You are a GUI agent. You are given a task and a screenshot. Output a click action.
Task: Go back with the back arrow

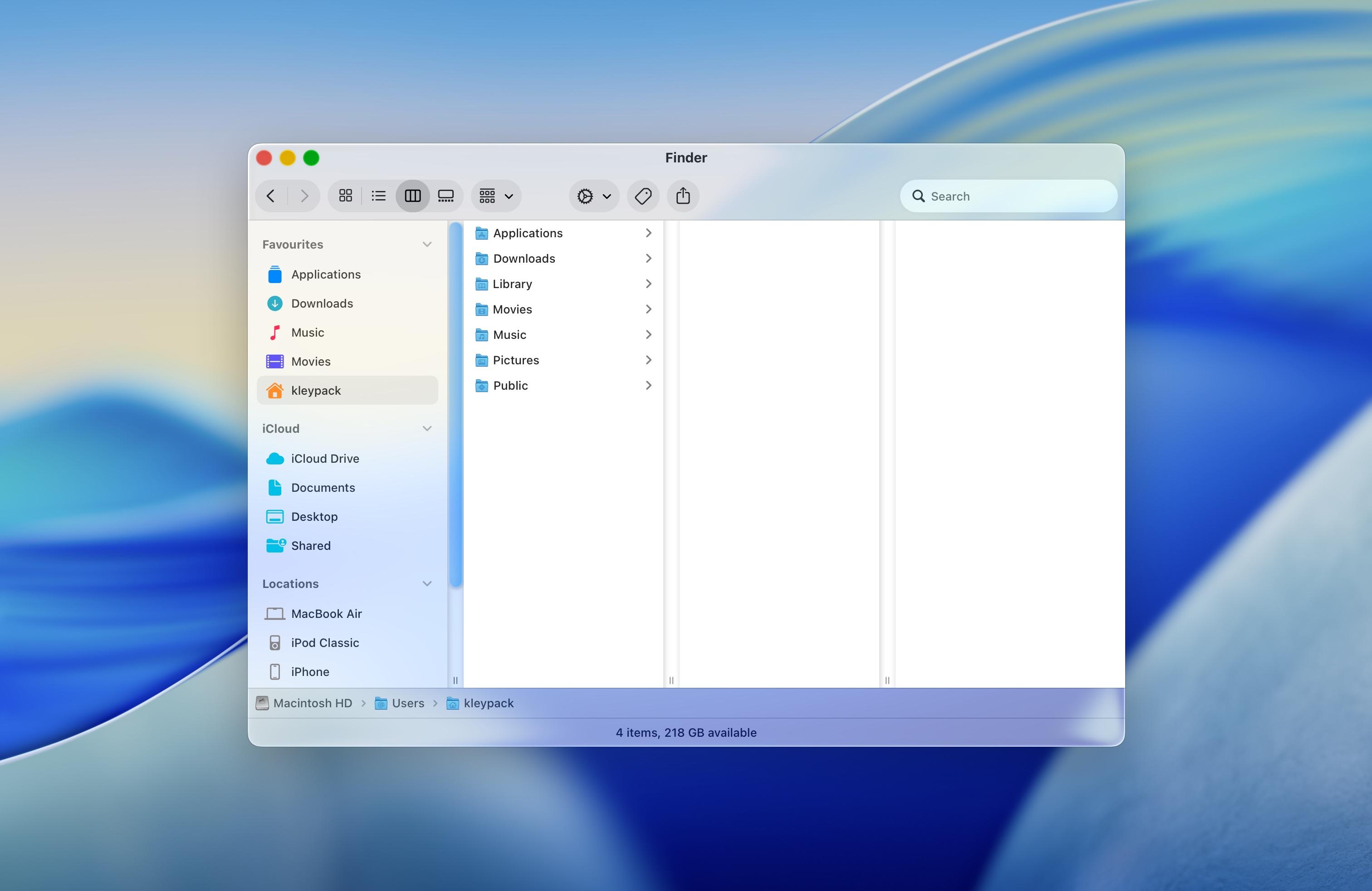coord(270,196)
